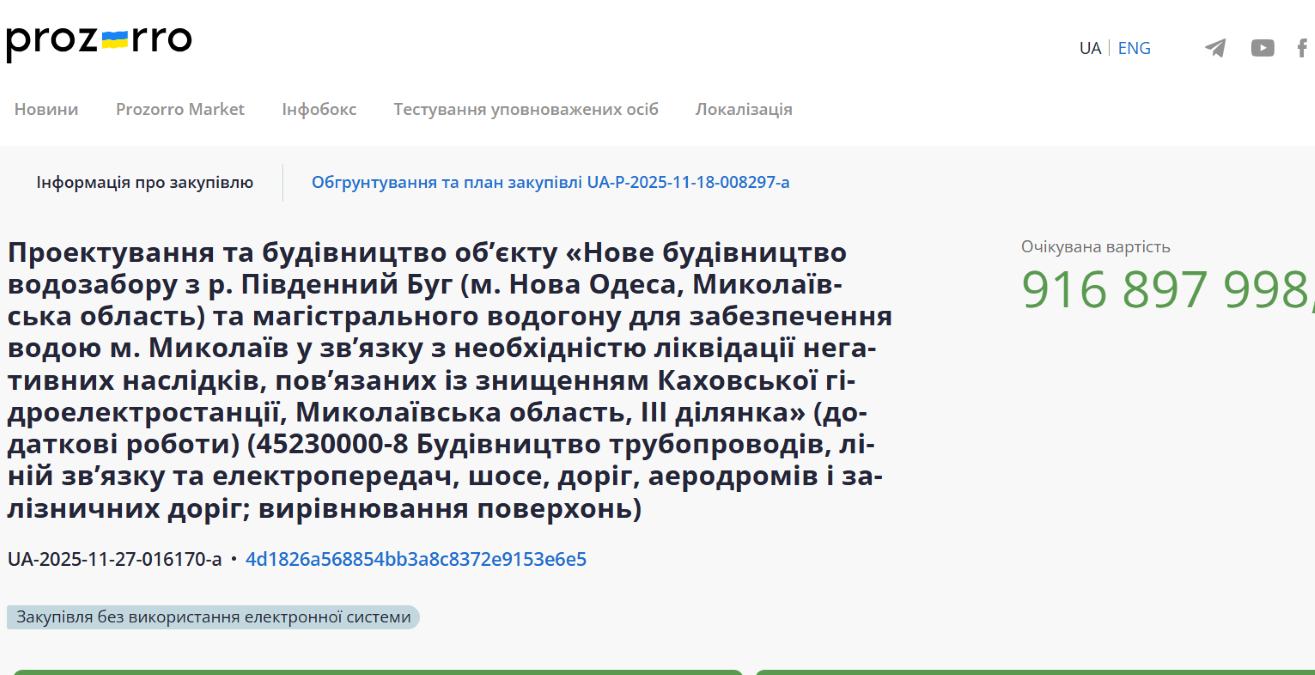Open the Інфобокс section
Image resolution: width=1315 pixels, height=675 pixels.
tap(319, 109)
